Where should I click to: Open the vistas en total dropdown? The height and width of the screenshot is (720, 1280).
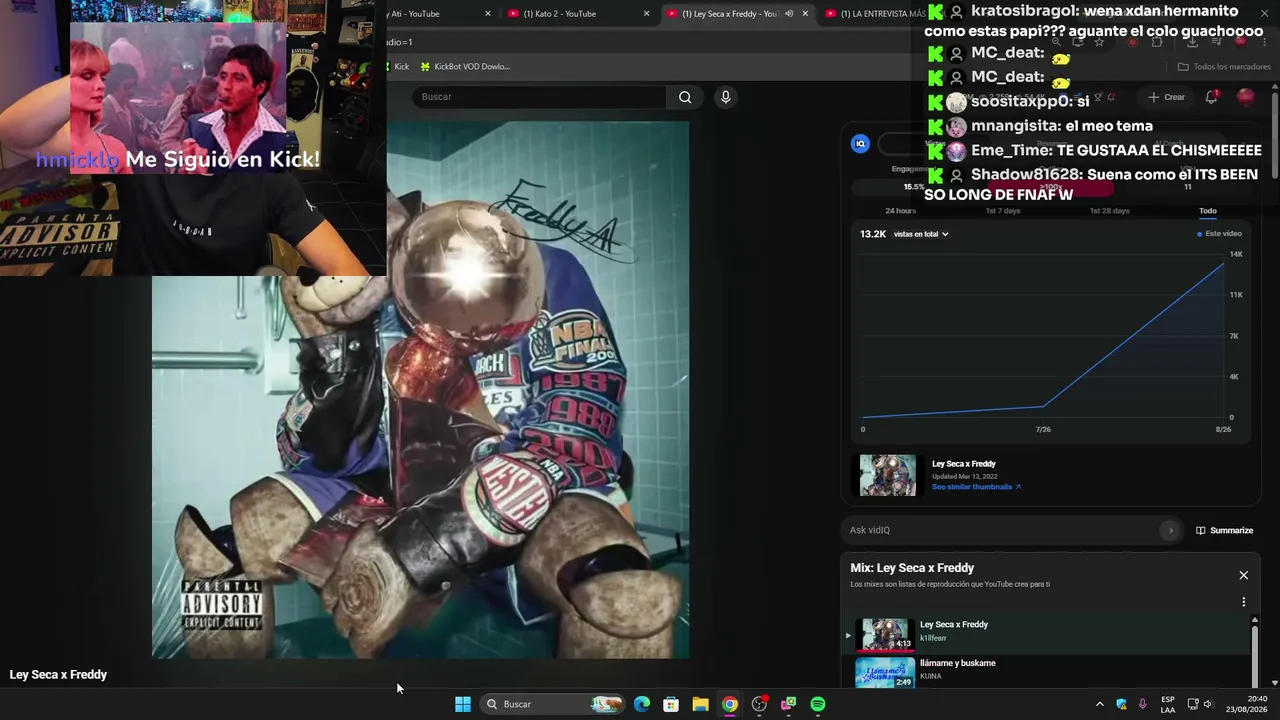(x=921, y=234)
